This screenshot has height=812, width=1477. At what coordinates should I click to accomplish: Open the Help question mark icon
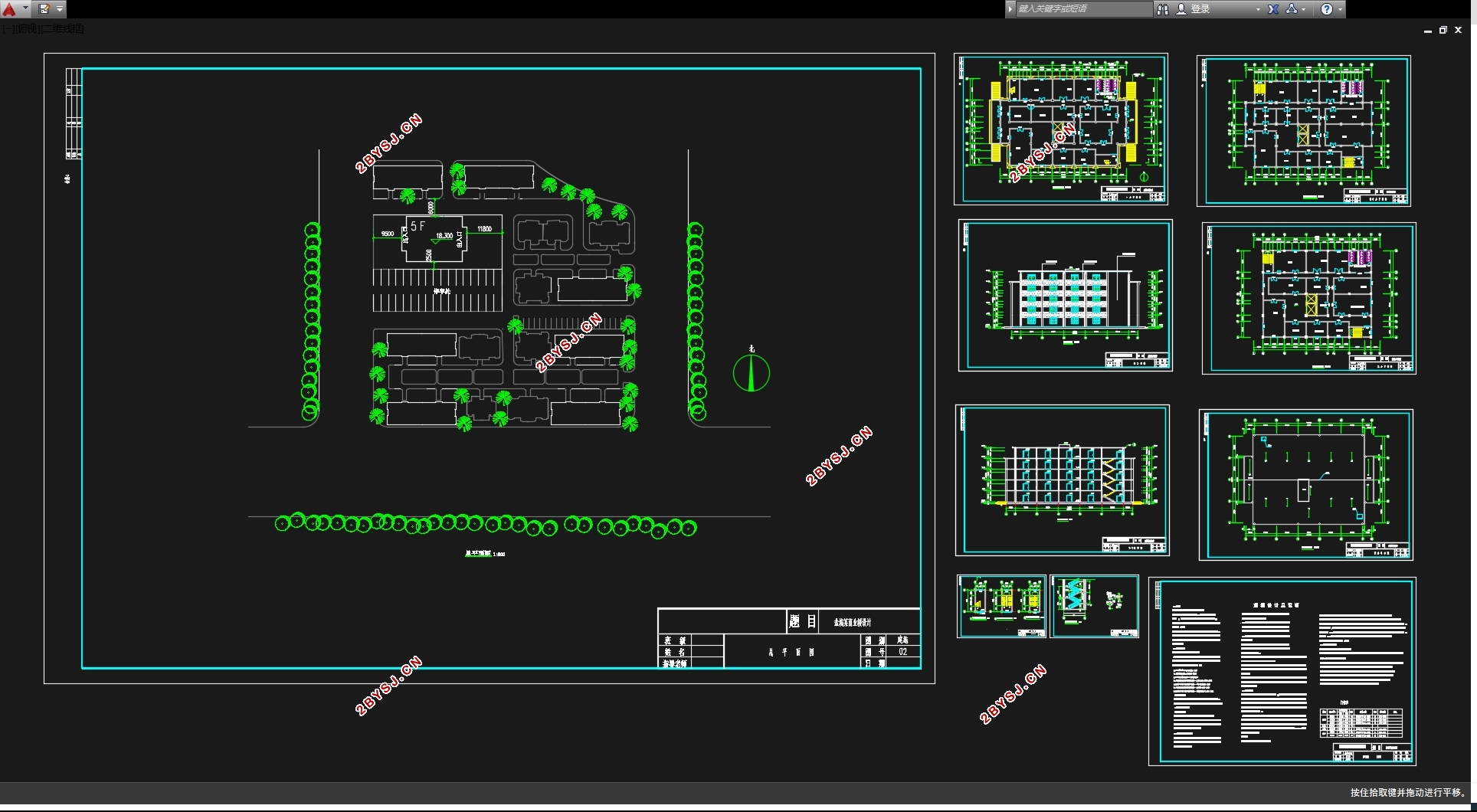click(1327, 9)
